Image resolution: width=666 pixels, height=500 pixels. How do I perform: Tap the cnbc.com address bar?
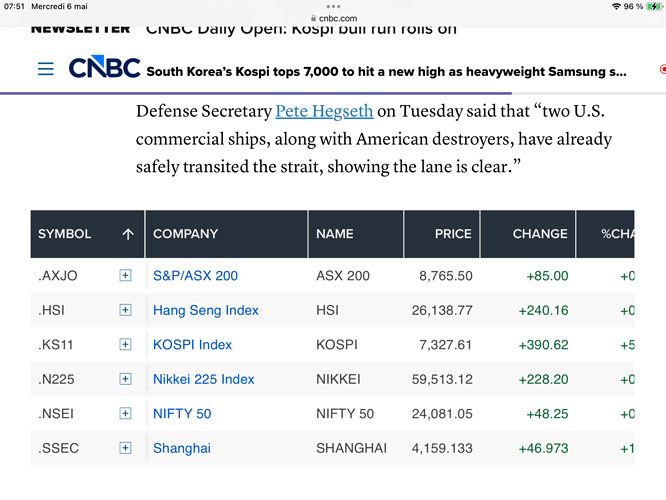point(334,18)
